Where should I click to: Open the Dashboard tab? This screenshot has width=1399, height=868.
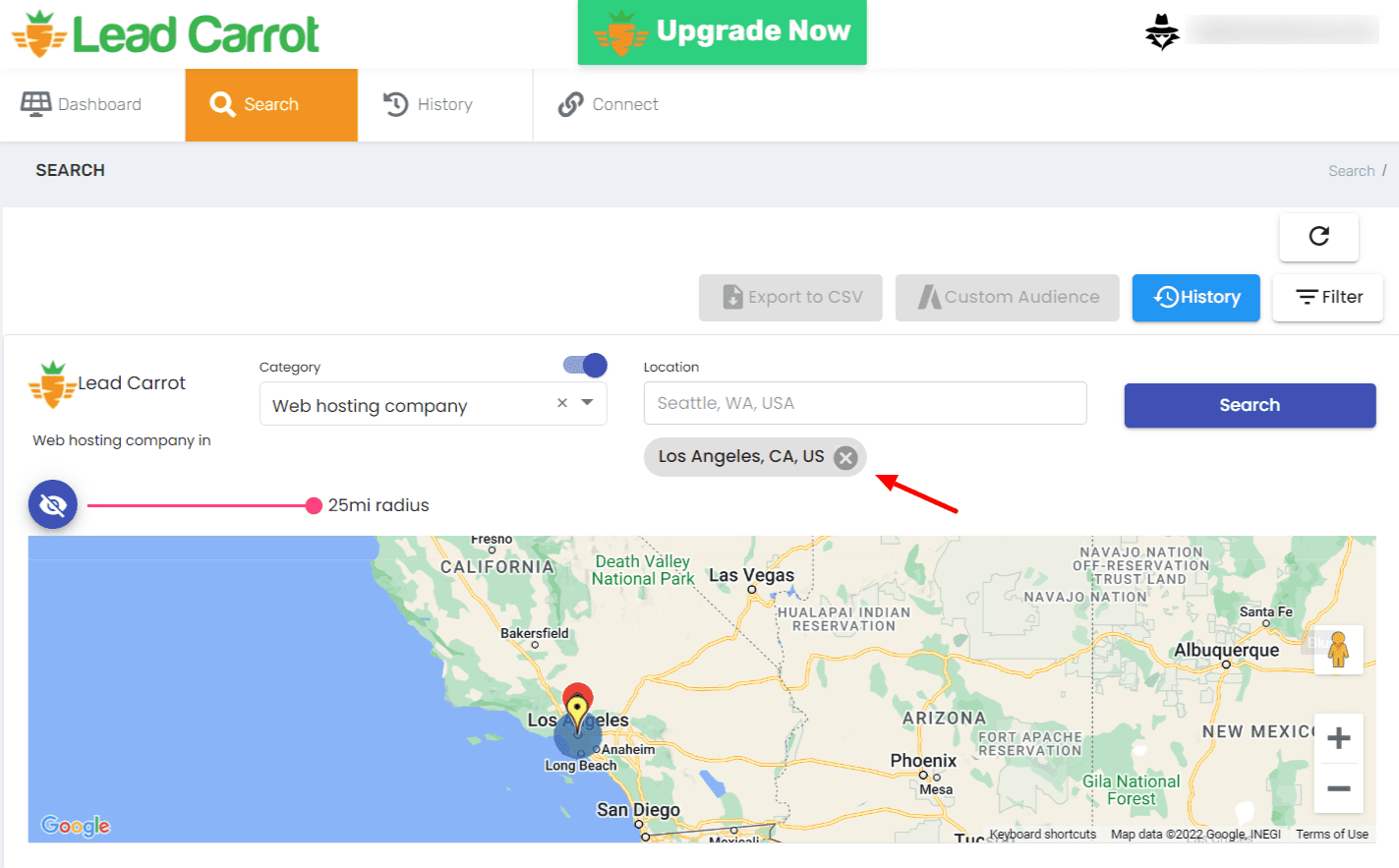click(82, 104)
